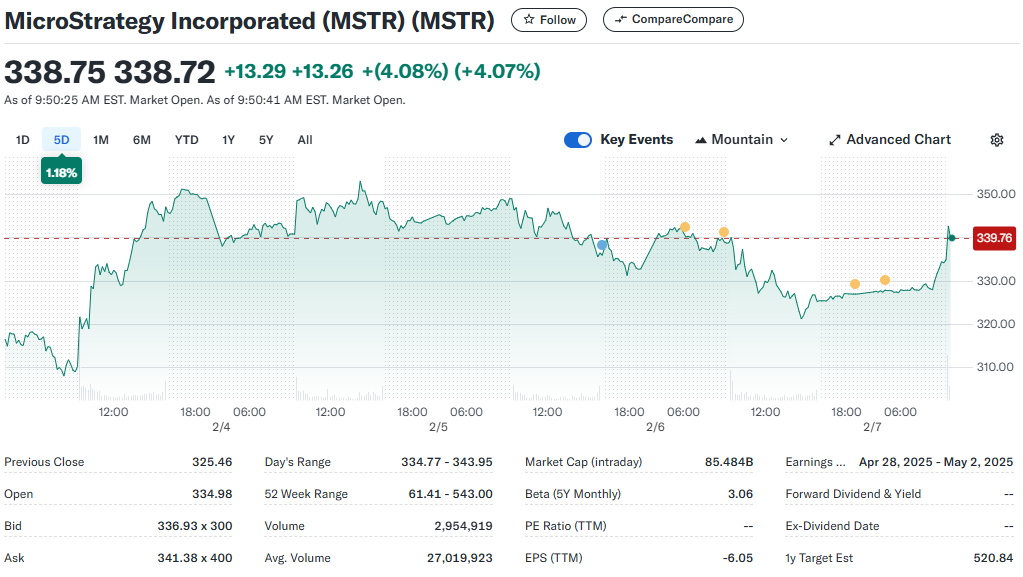This screenshot has width=1023, height=577.
Task: Click the 52 Week Range label
Action: click(x=306, y=494)
